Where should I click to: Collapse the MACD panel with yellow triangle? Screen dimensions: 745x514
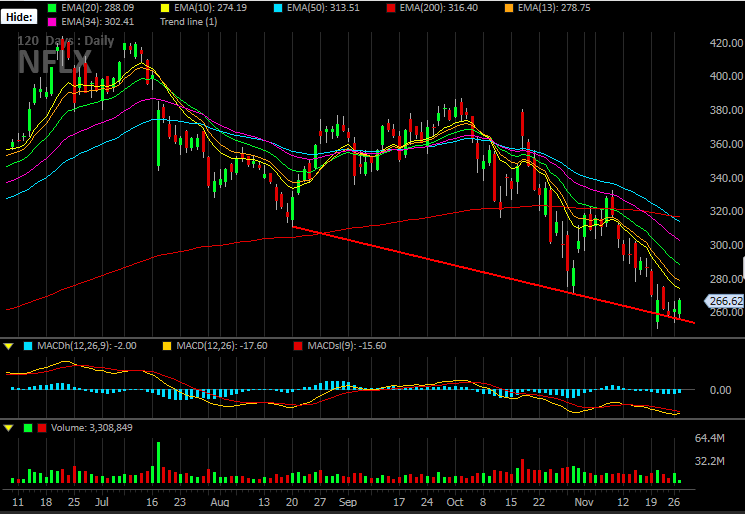click(x=9, y=346)
